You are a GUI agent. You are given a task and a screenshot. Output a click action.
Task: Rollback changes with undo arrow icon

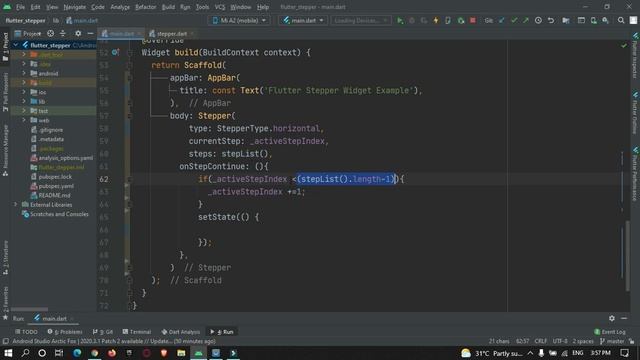pyautogui.click(x=551, y=20)
